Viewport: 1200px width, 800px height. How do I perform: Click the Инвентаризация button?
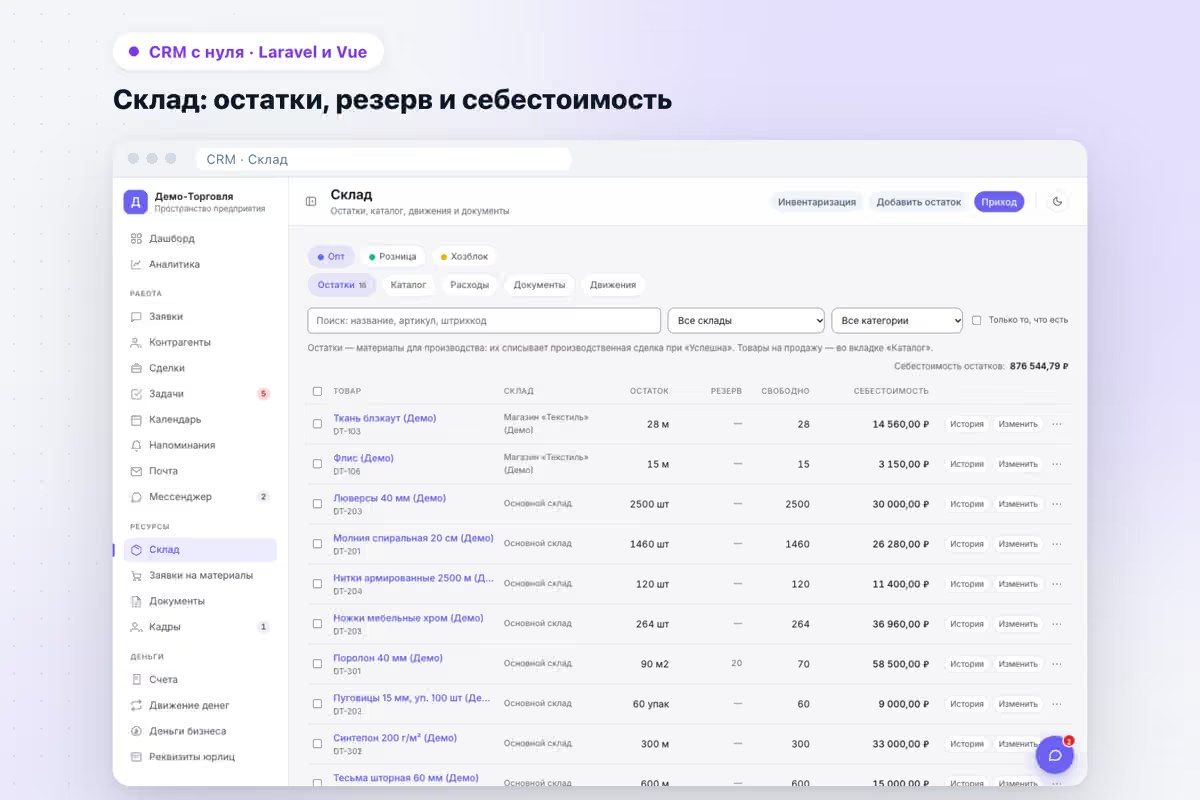817,202
